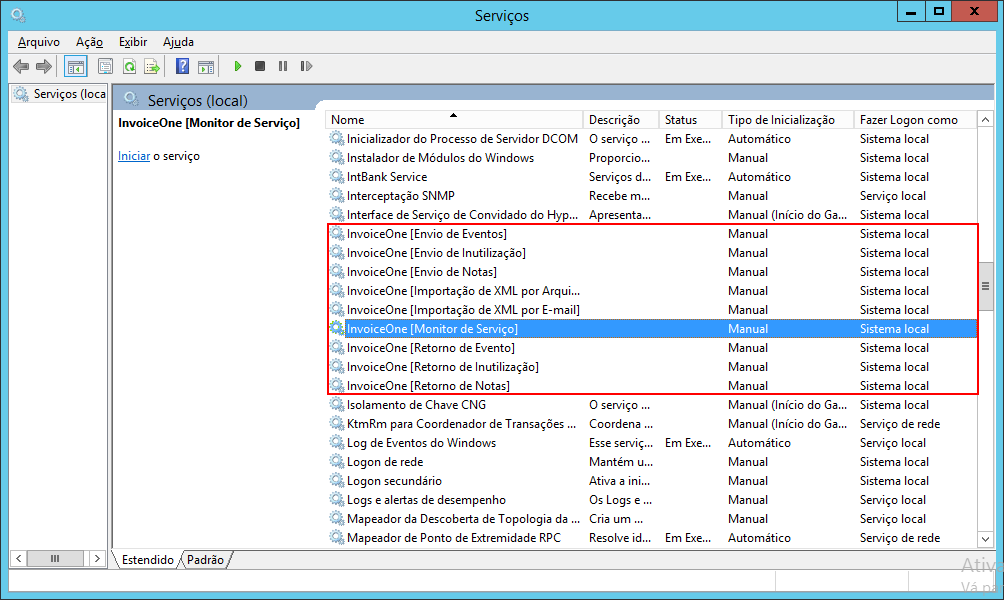Click the gear icon beside Logon secundário
The width and height of the screenshot is (1004, 600).
point(337,481)
